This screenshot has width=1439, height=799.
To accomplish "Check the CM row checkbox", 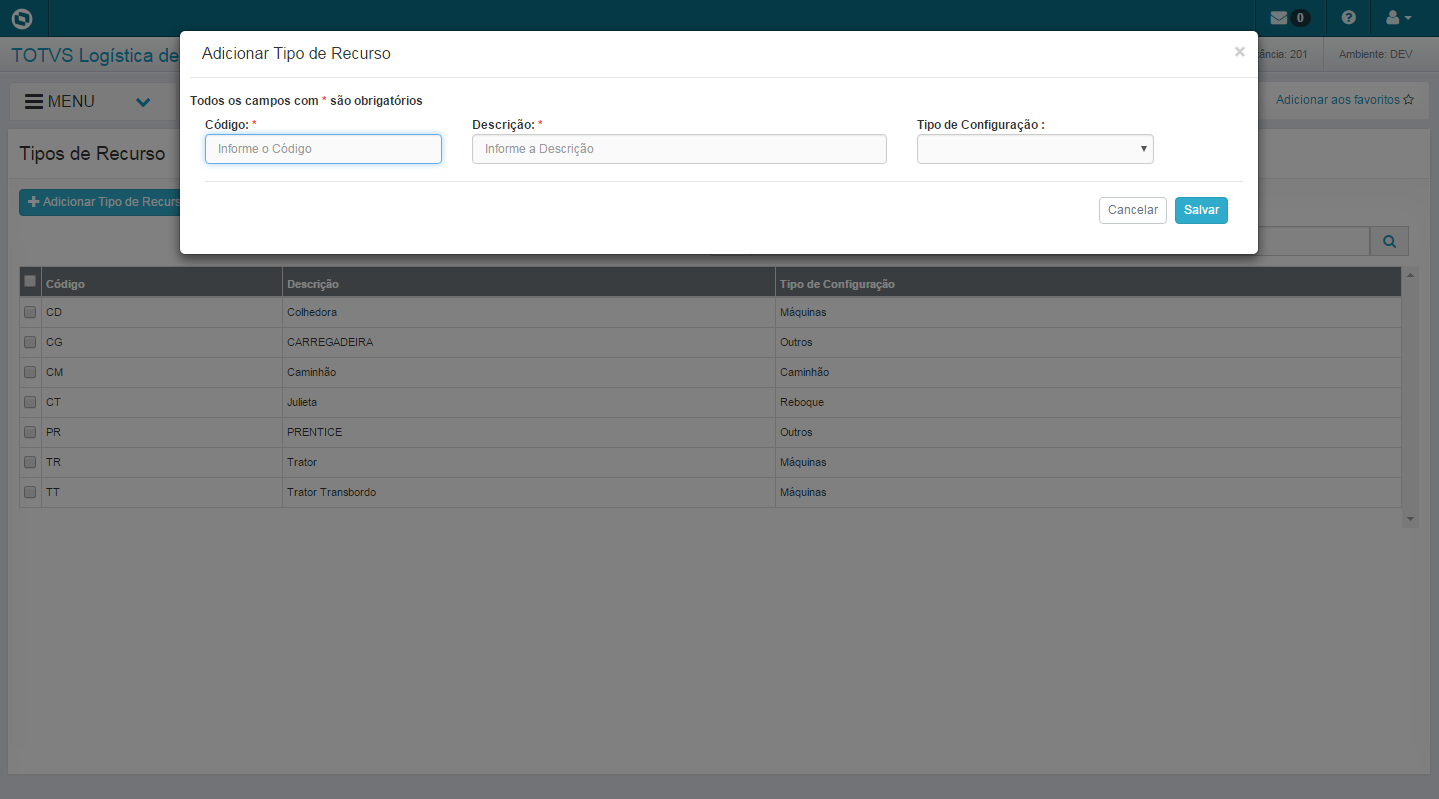I will click(30, 372).
